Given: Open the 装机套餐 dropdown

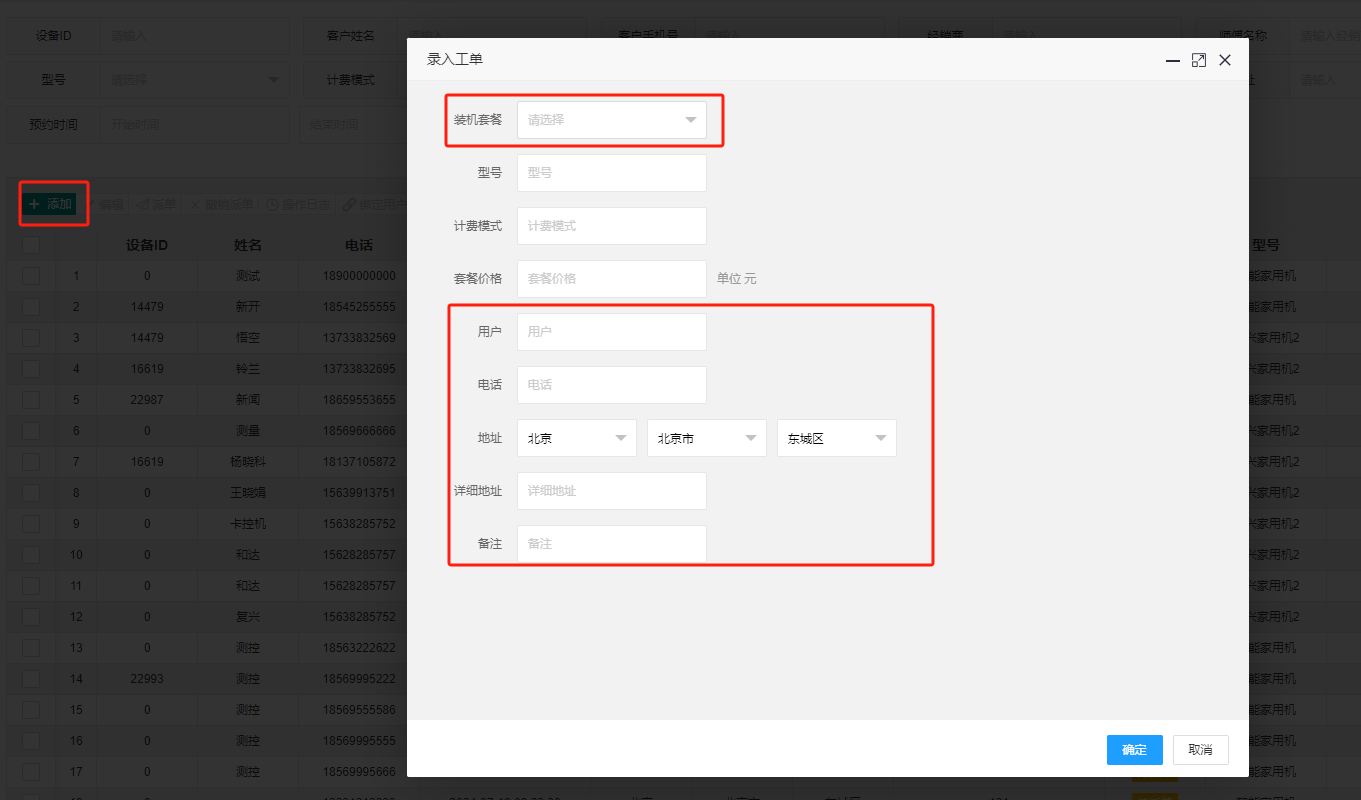Looking at the screenshot, I should 612,120.
